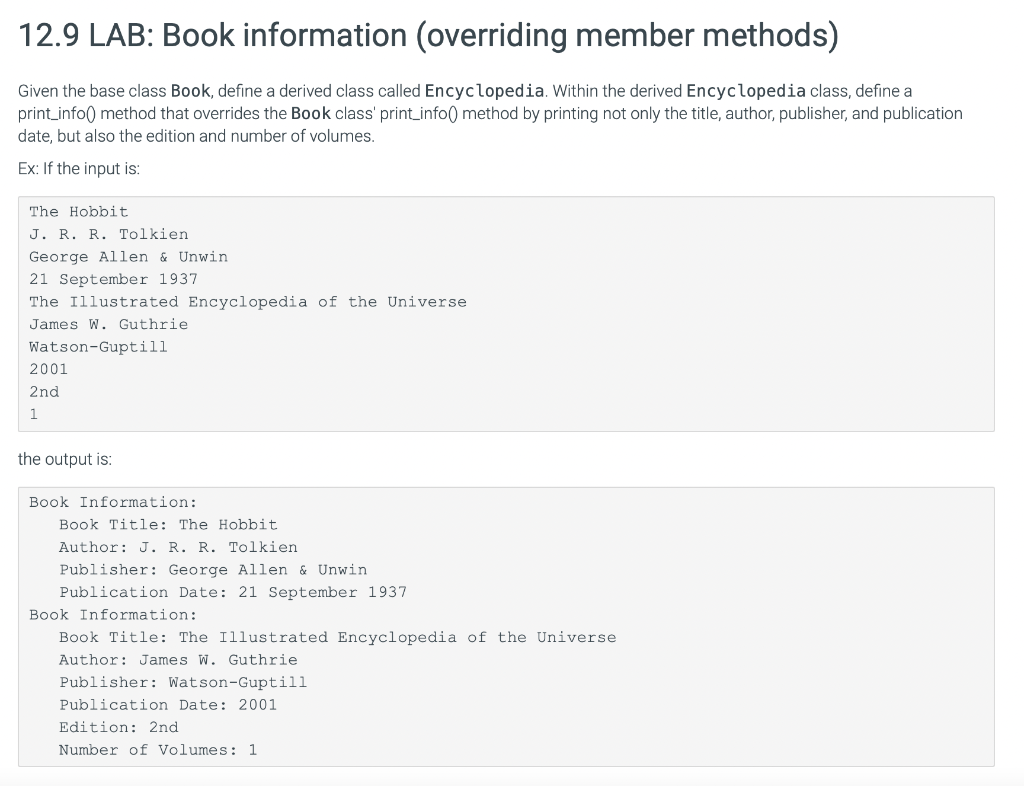Click output 'Publisher: George Allen & Unwin'
Viewport: 1024px width, 786px height.
coord(213,570)
